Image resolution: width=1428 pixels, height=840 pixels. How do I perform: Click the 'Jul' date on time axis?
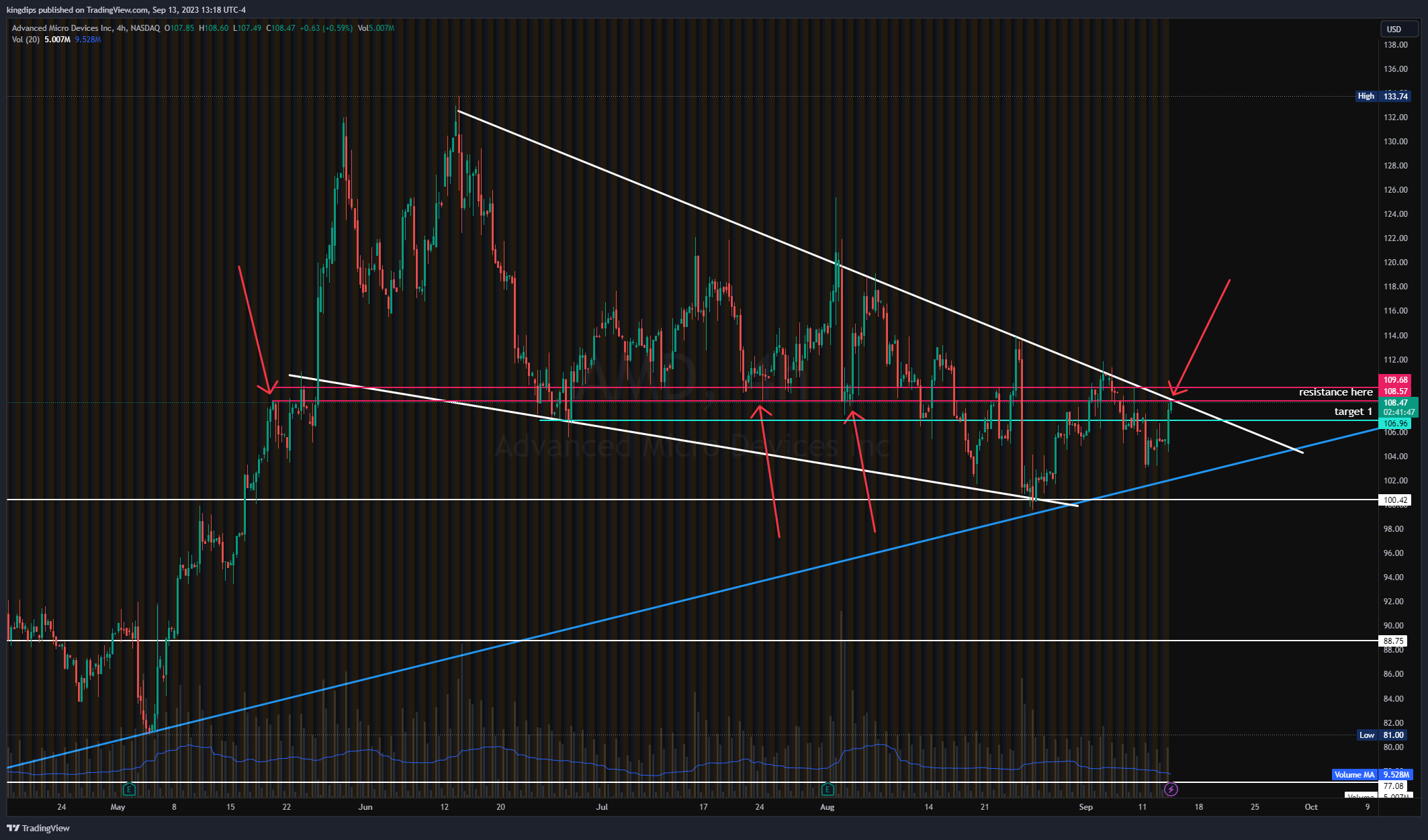602,807
